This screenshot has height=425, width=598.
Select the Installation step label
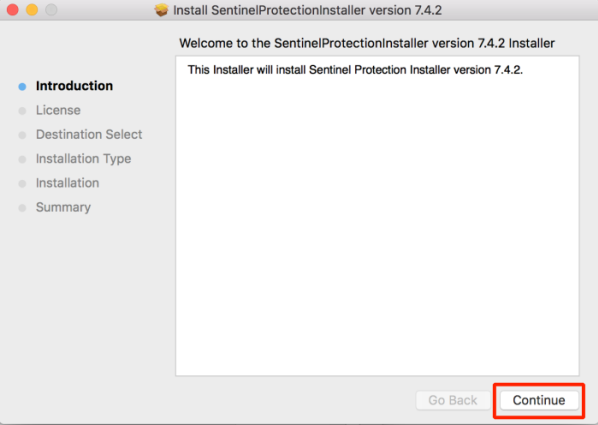pyautogui.click(x=68, y=183)
